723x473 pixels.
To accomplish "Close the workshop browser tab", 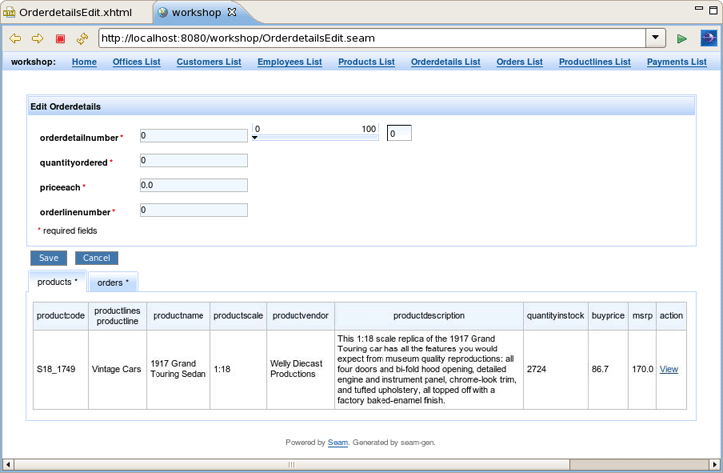I will pos(232,13).
